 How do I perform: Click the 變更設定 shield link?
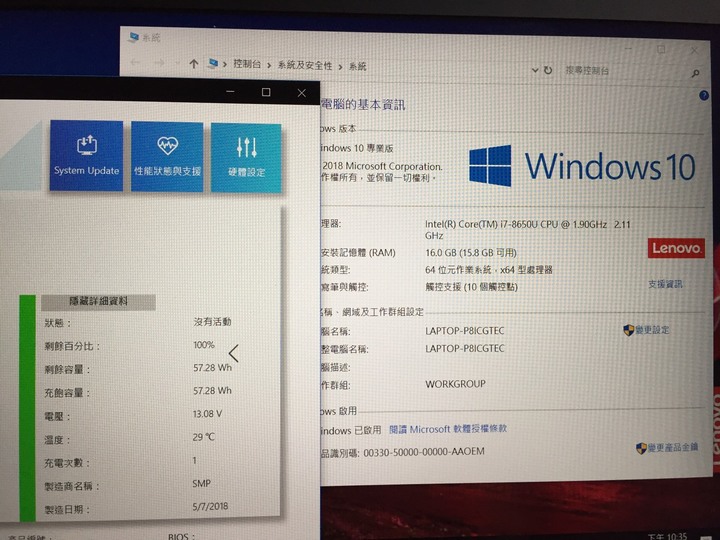pyautogui.click(x=647, y=330)
